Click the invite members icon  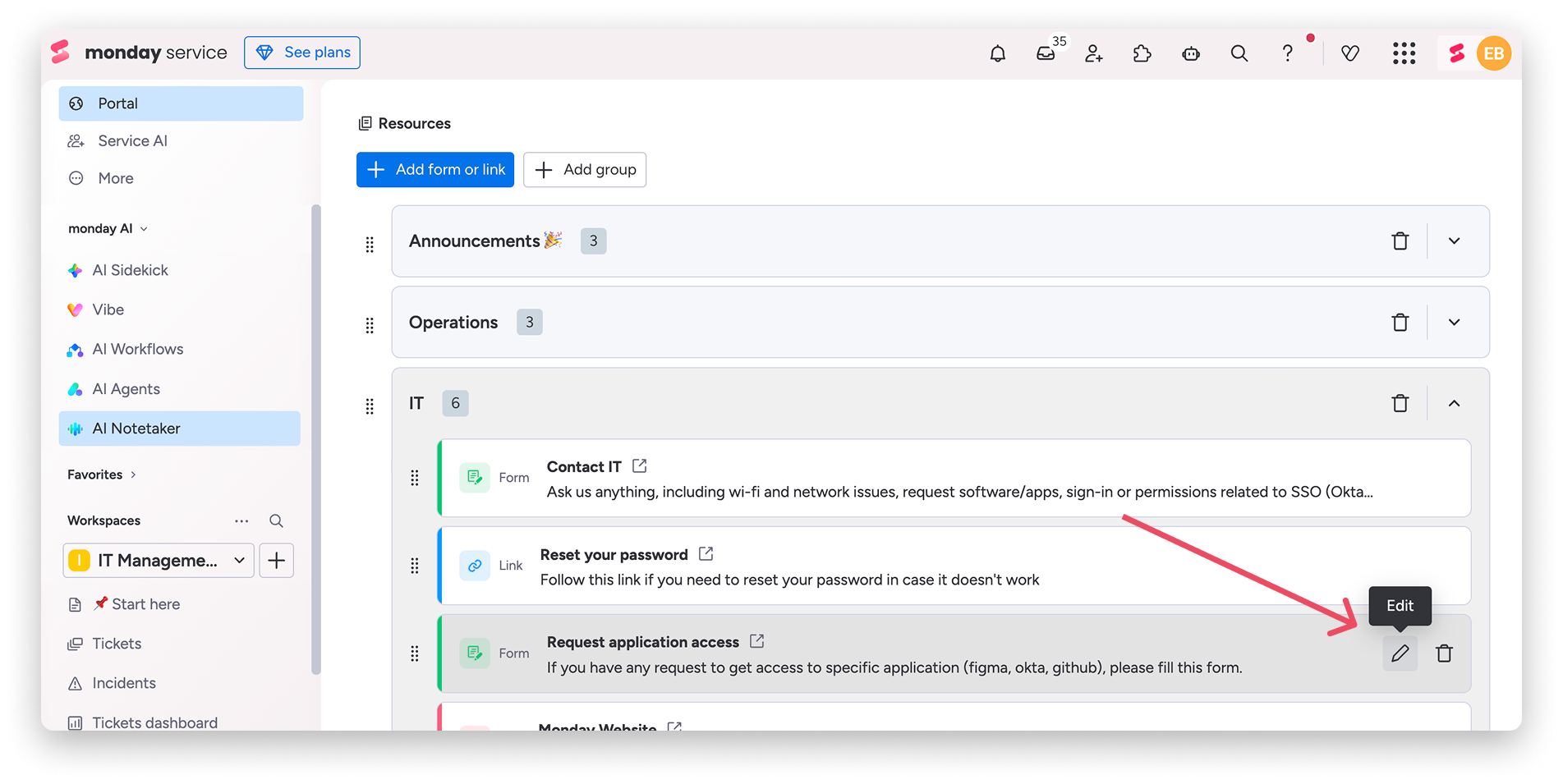pos(1094,53)
